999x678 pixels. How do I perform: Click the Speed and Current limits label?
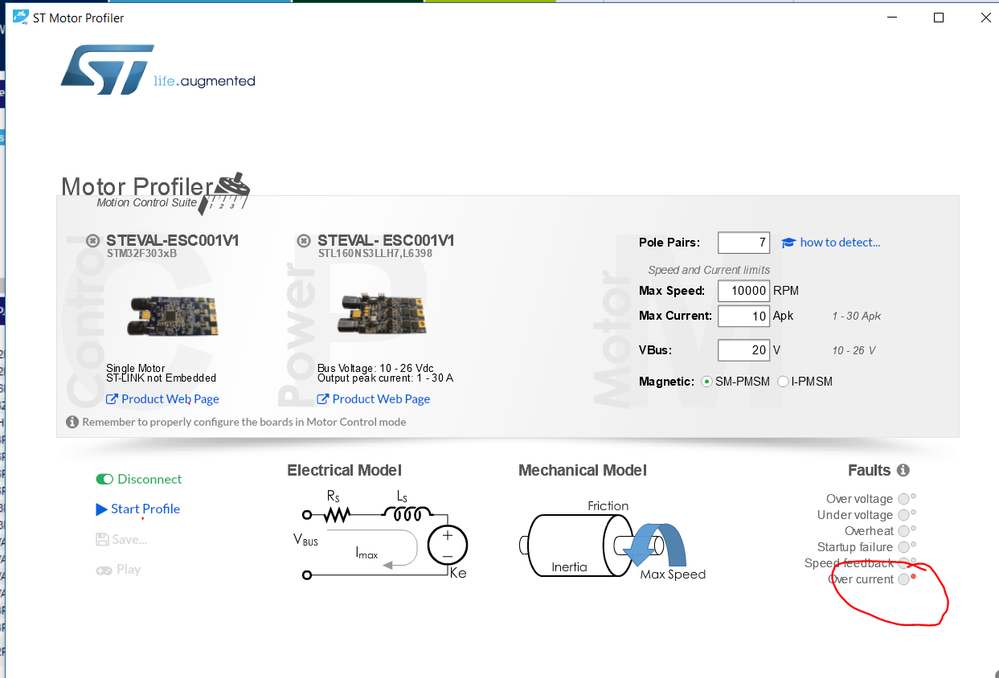point(708,270)
